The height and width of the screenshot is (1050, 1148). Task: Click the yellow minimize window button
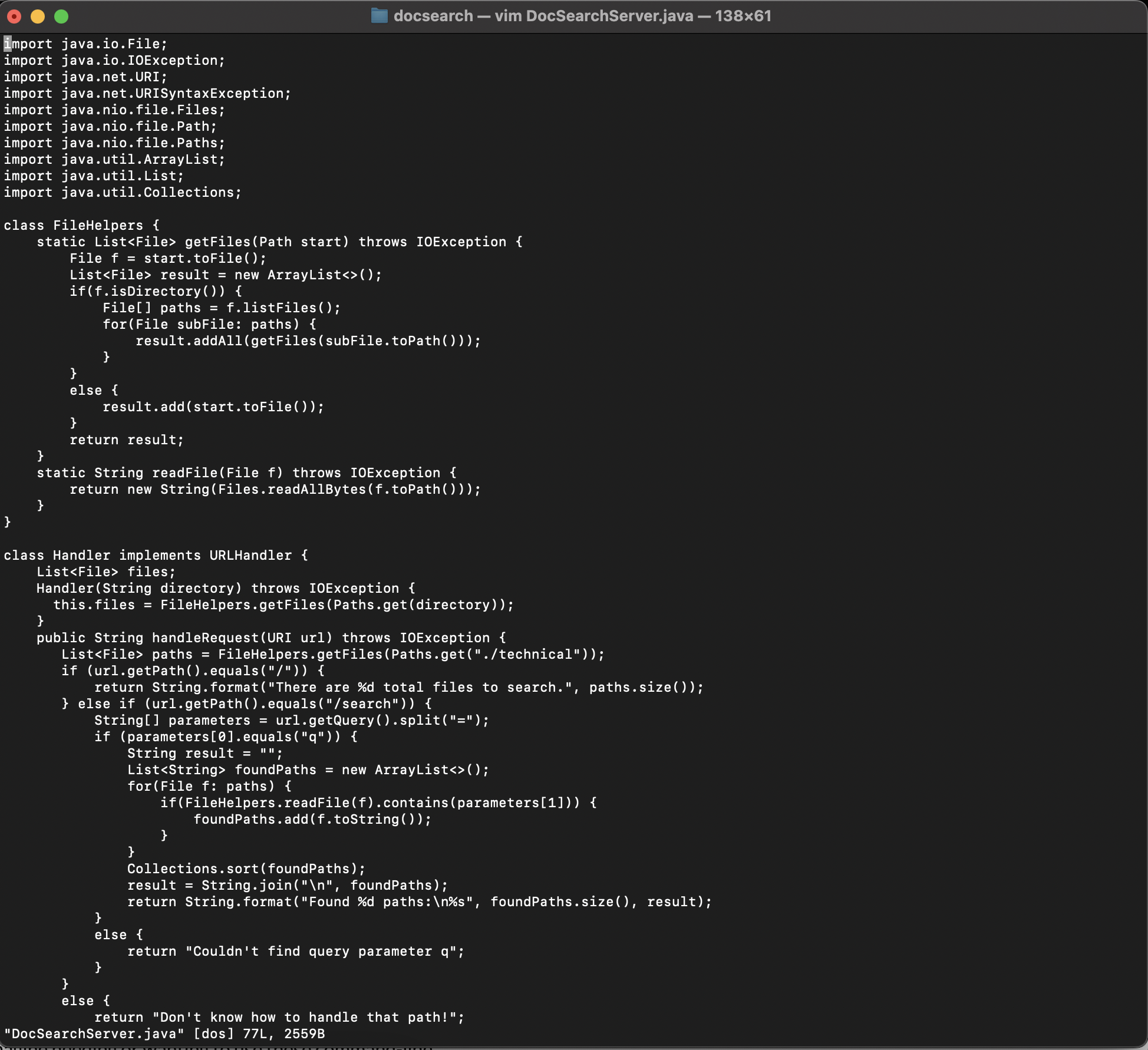coord(38,16)
